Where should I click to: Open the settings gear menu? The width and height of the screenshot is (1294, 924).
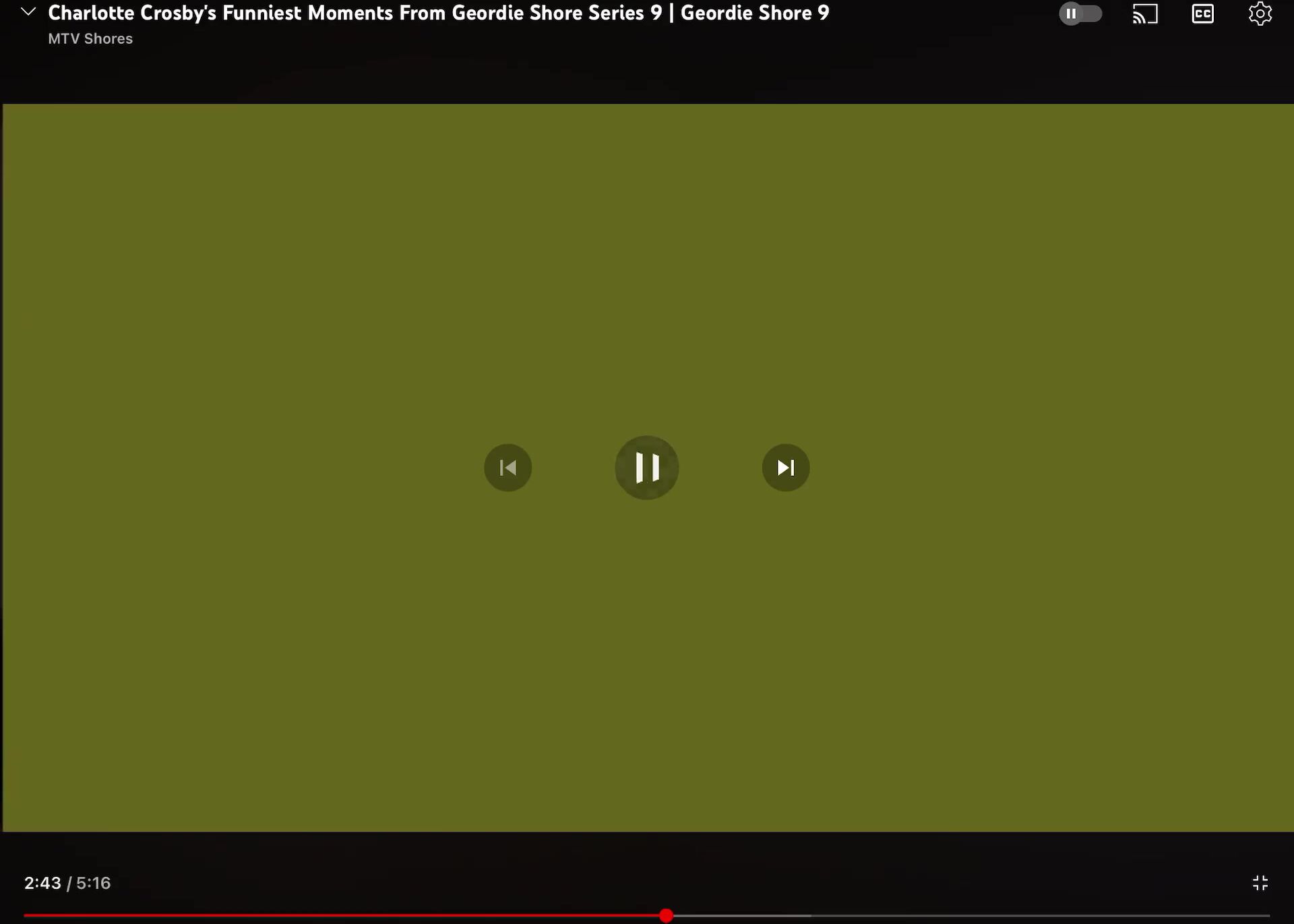coord(1260,13)
